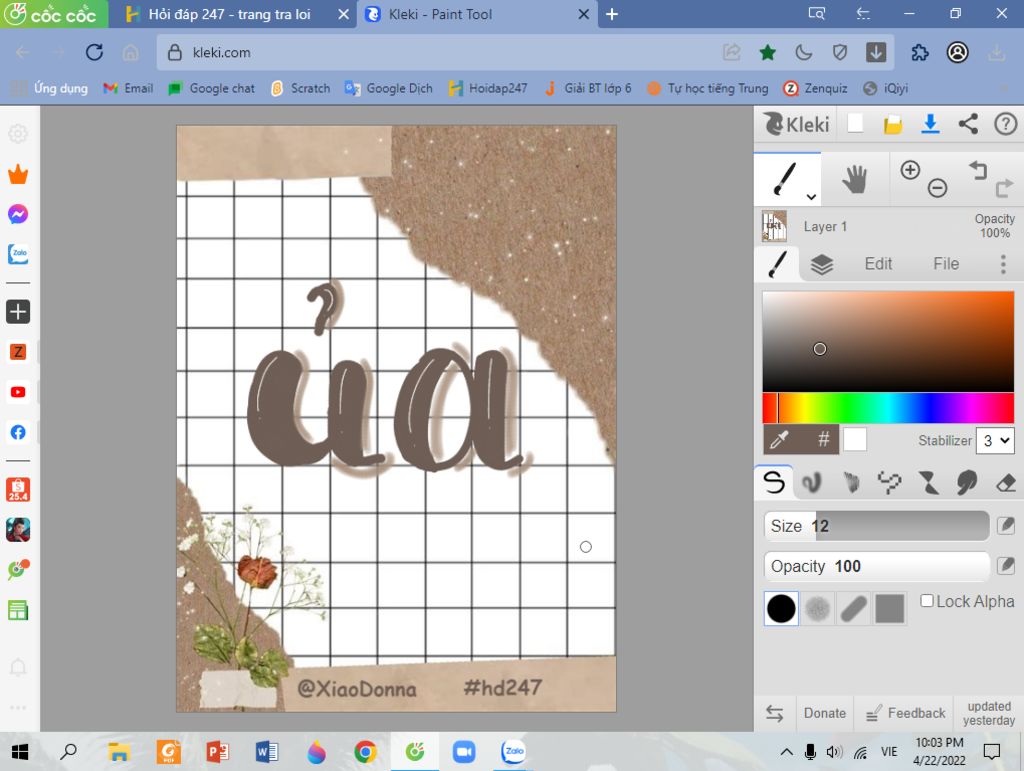
Task: Toggle pressure sensitivity for Opacity
Action: tap(1006, 565)
